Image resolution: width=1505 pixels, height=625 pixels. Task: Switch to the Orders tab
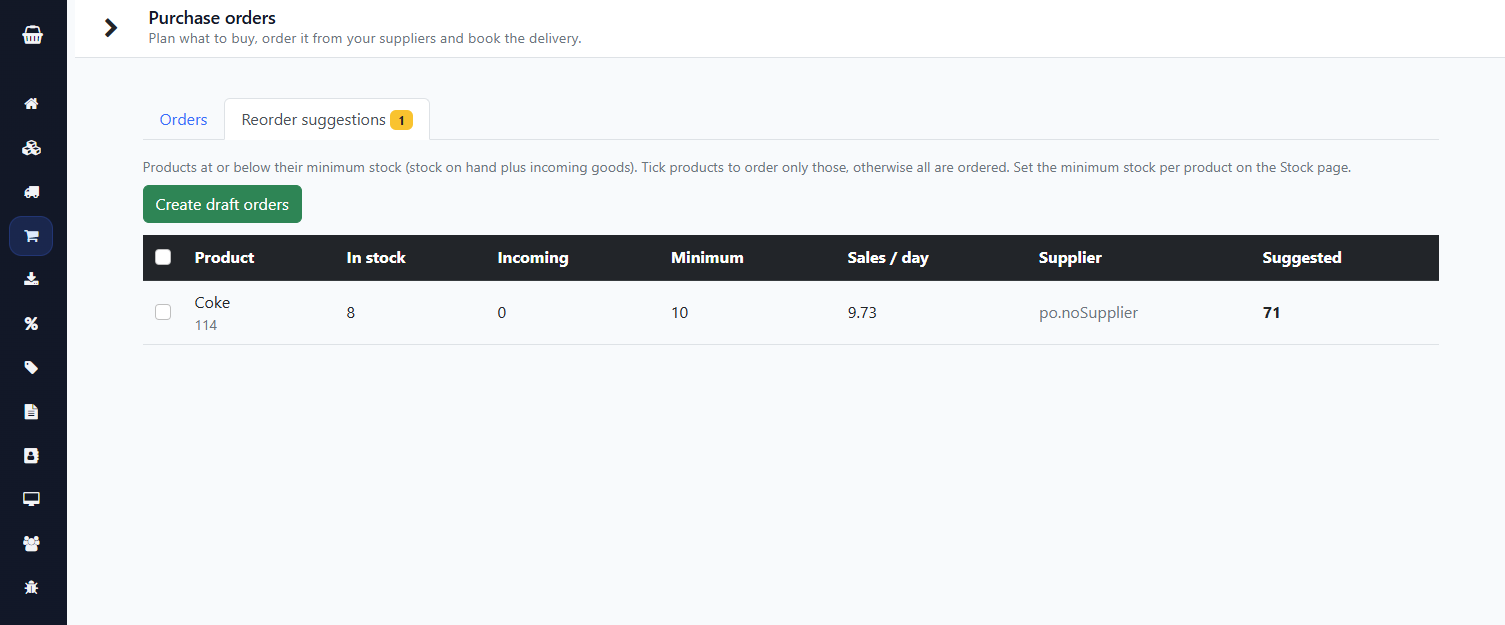point(184,119)
